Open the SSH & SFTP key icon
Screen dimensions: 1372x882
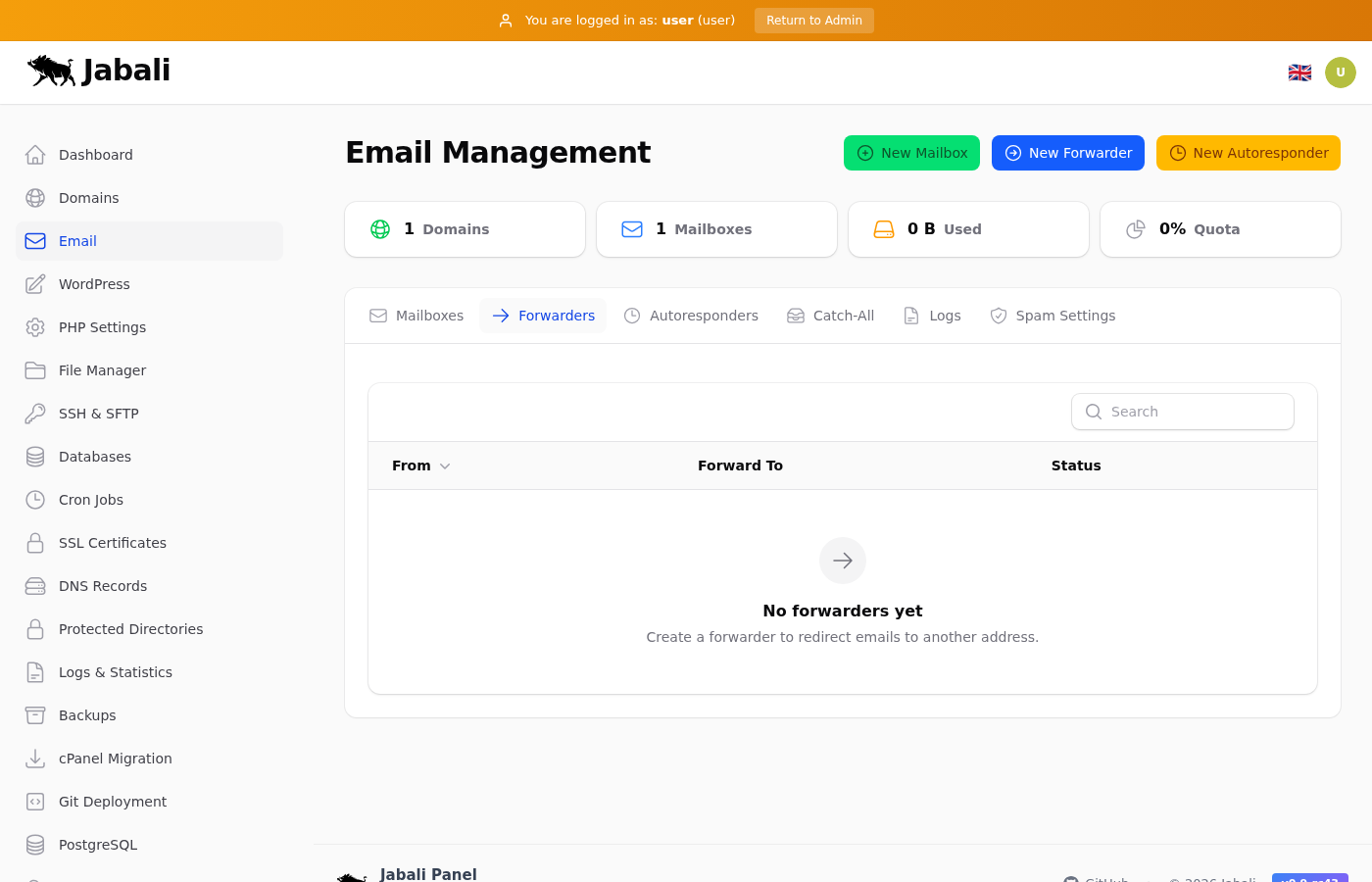[35, 414]
